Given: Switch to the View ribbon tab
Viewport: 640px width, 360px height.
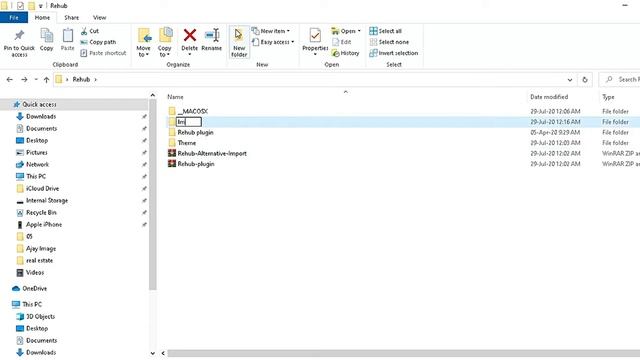Looking at the screenshot, I should tap(99, 18).
